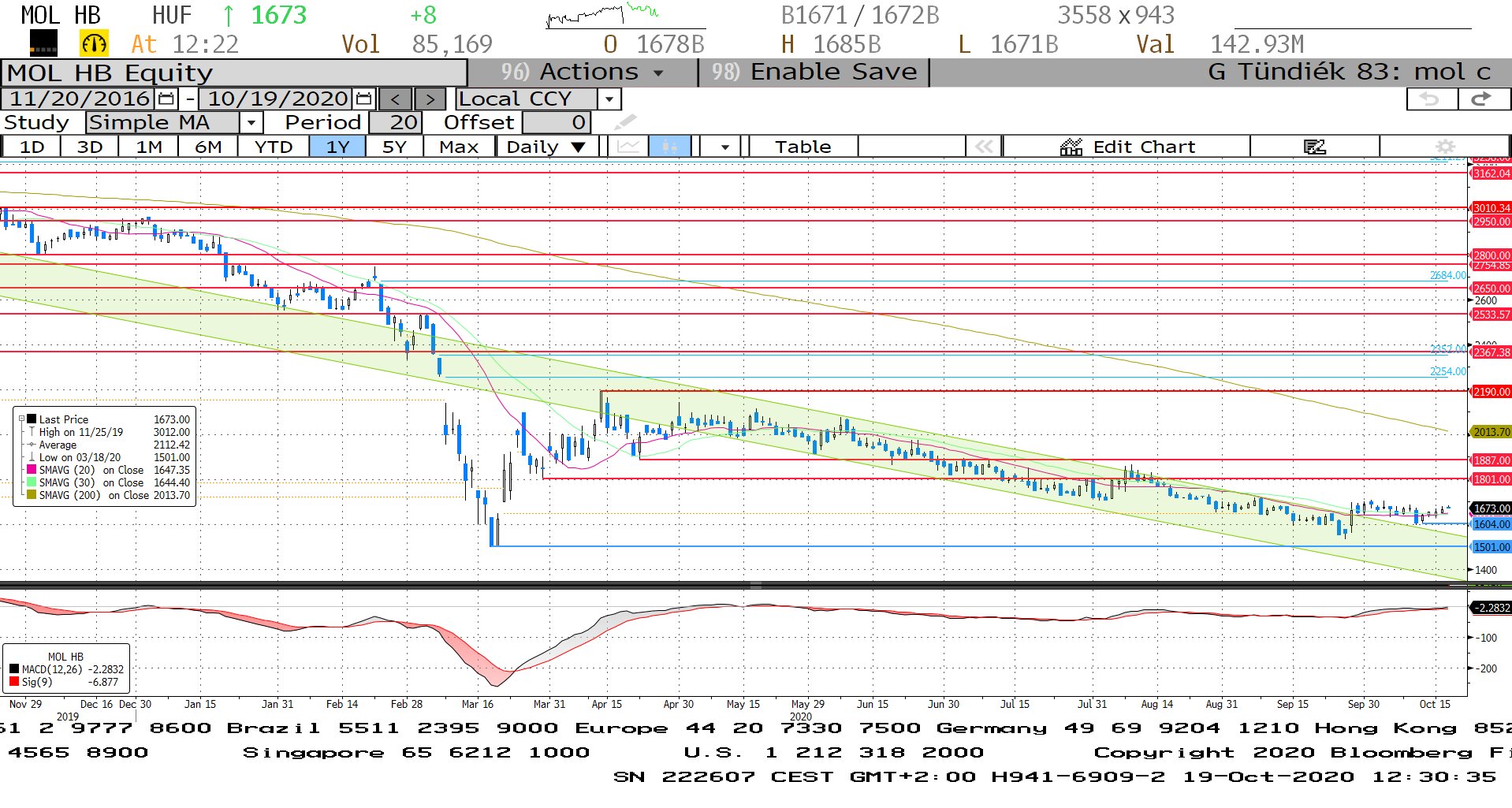Select the 5Y range tab
This screenshot has height=808, width=1512.
pyautogui.click(x=394, y=147)
